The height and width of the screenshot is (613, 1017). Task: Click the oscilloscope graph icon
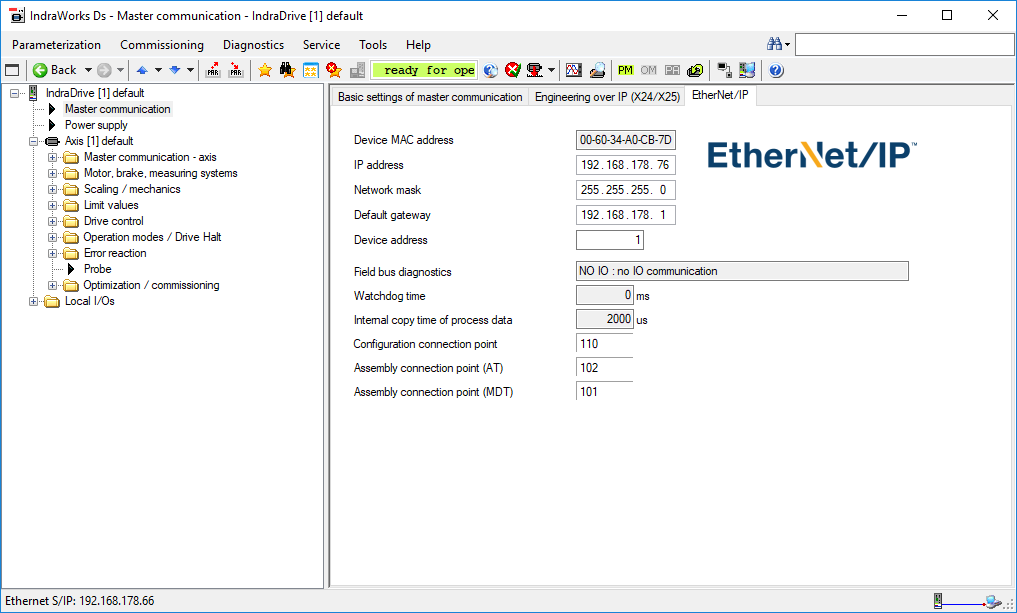(573, 70)
